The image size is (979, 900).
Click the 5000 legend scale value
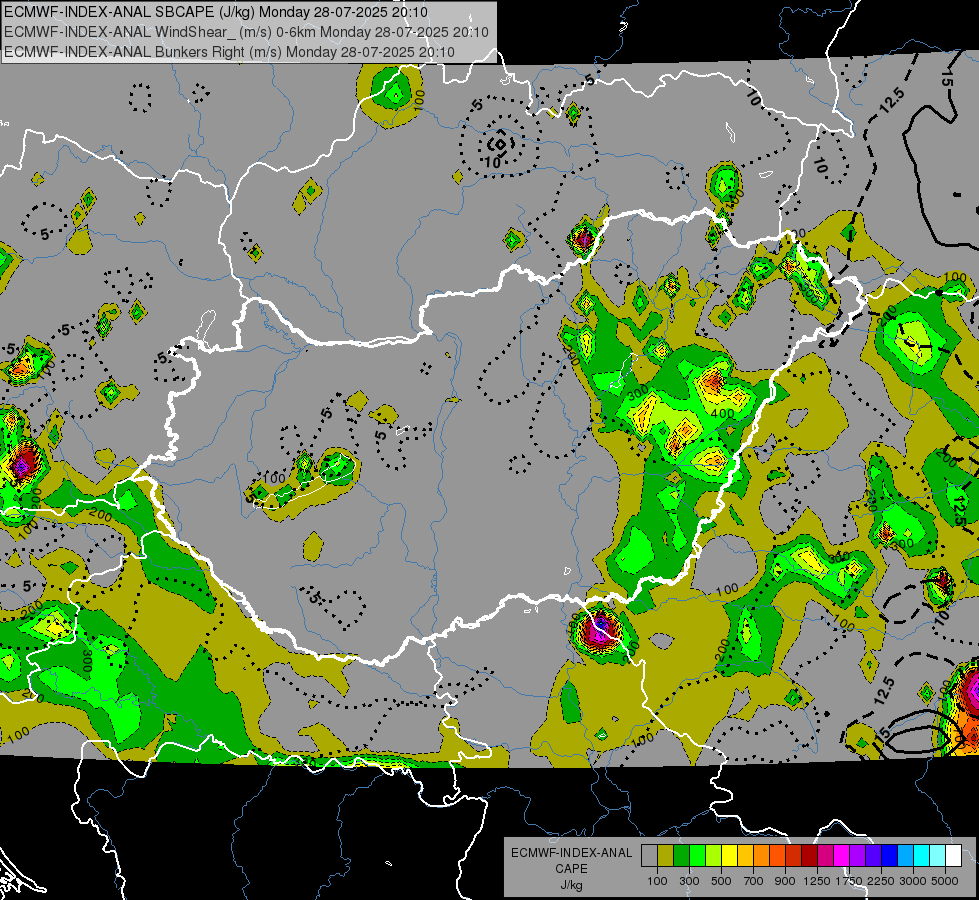945,881
